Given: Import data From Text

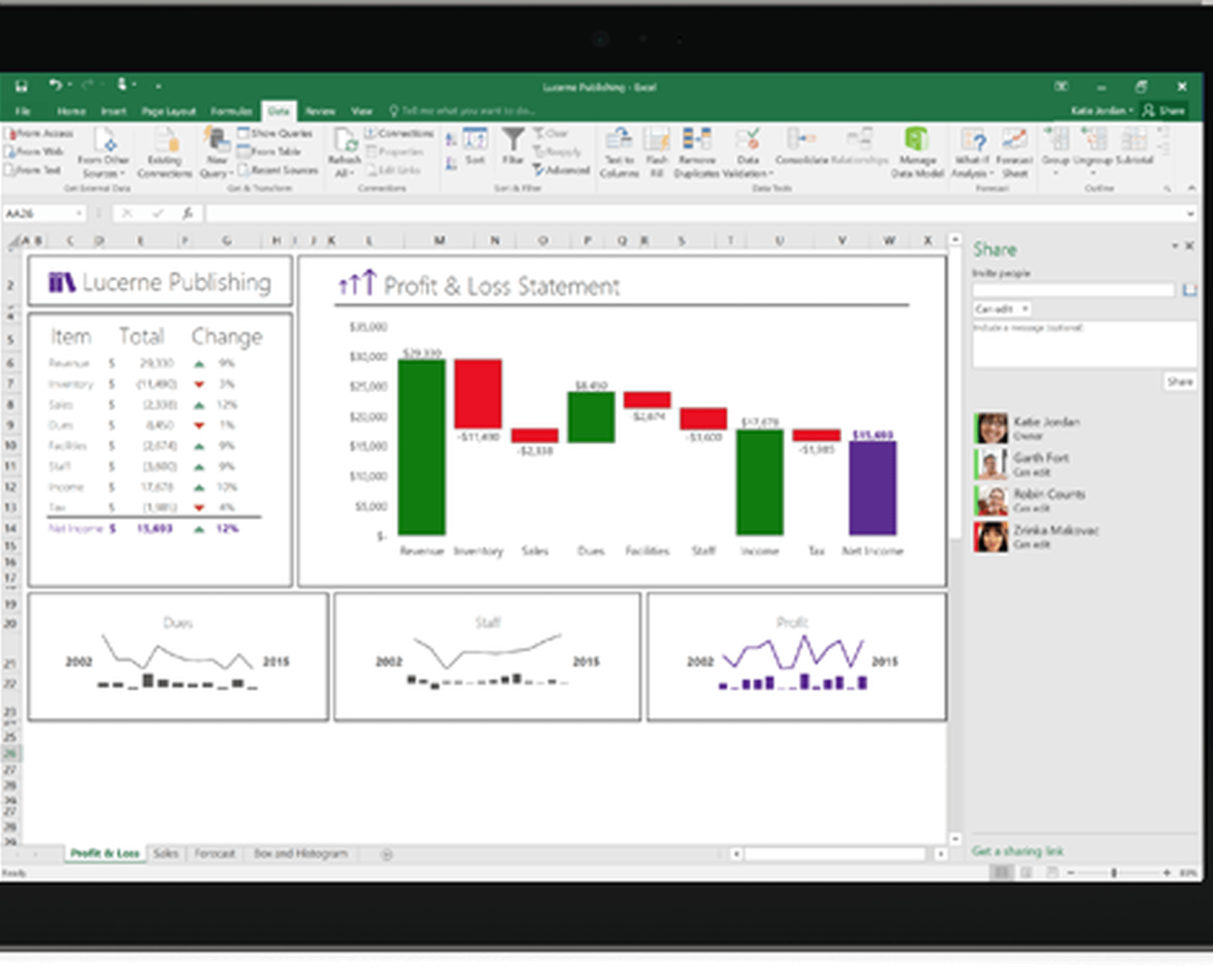Looking at the screenshot, I should pos(34,170).
